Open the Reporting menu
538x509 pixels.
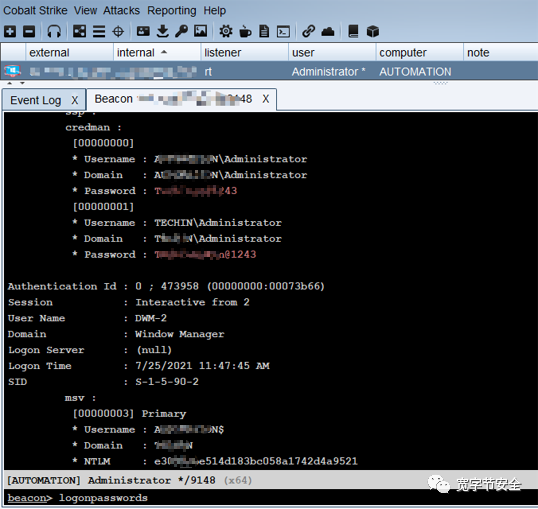pyautogui.click(x=172, y=11)
